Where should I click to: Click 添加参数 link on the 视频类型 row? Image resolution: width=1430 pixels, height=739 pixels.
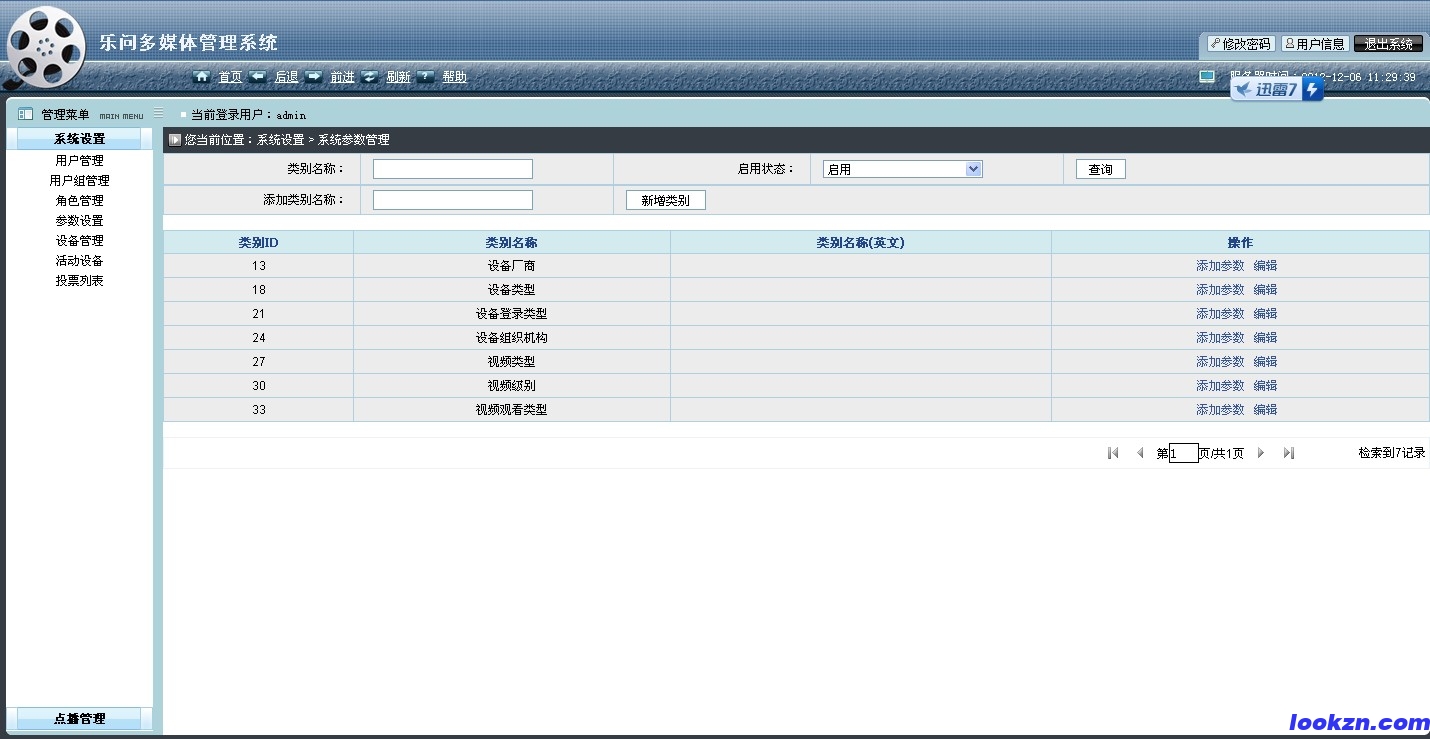1218,361
